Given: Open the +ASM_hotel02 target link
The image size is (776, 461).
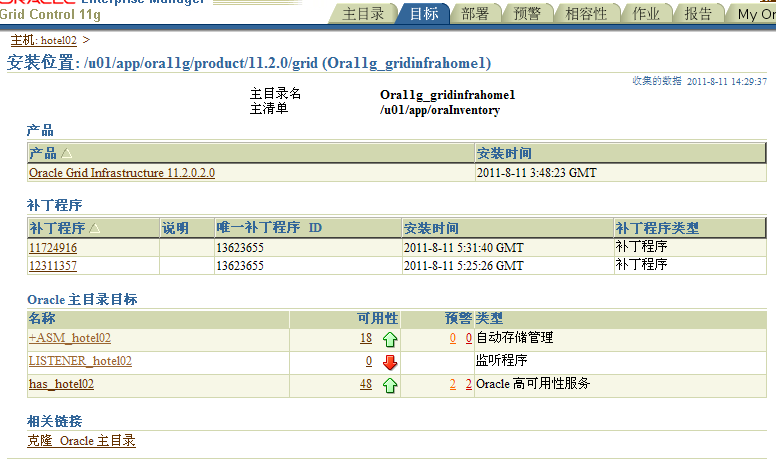Looking at the screenshot, I should coord(70,338).
